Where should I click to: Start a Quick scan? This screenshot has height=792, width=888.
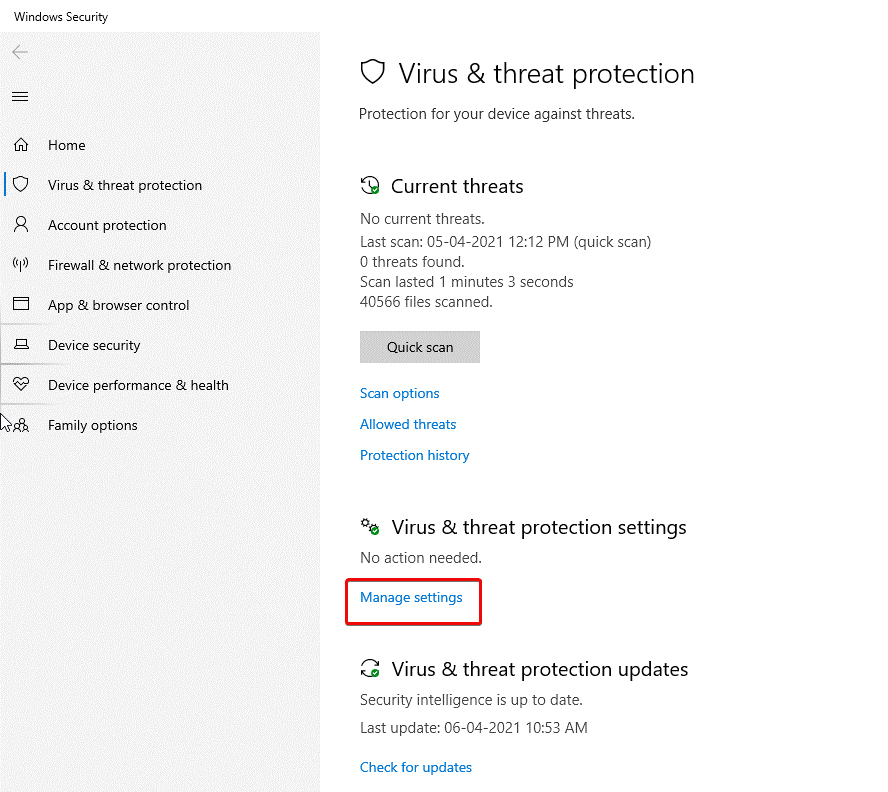coord(419,346)
